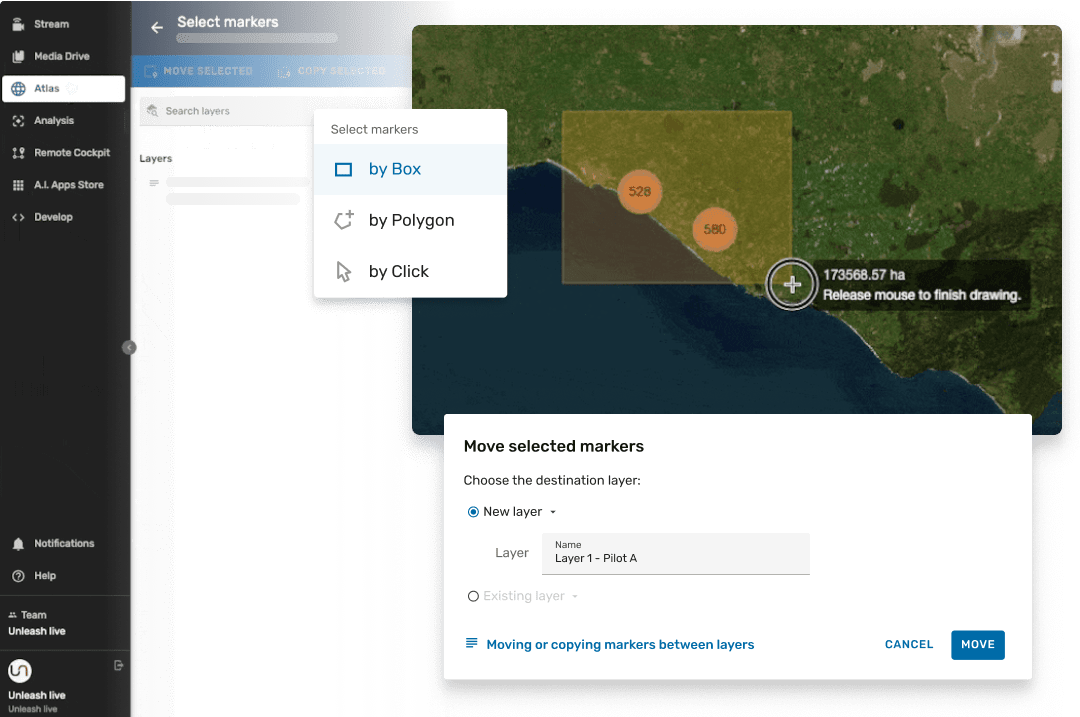Viewport: 1080px width, 717px height.
Task: Select the 'New layer' radio button
Action: pos(472,511)
